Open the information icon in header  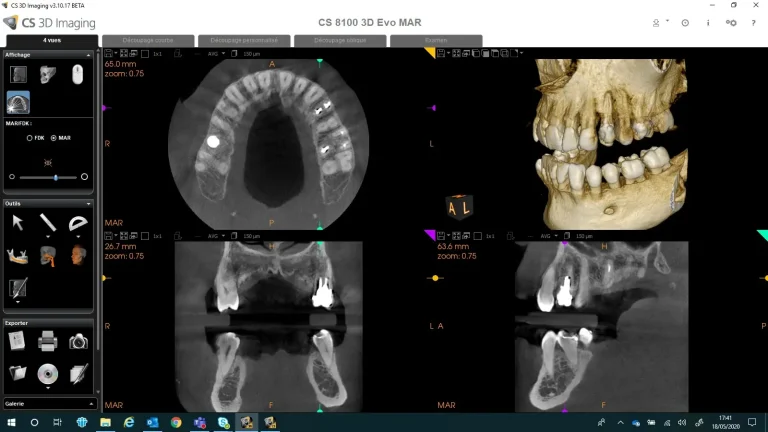pos(708,23)
